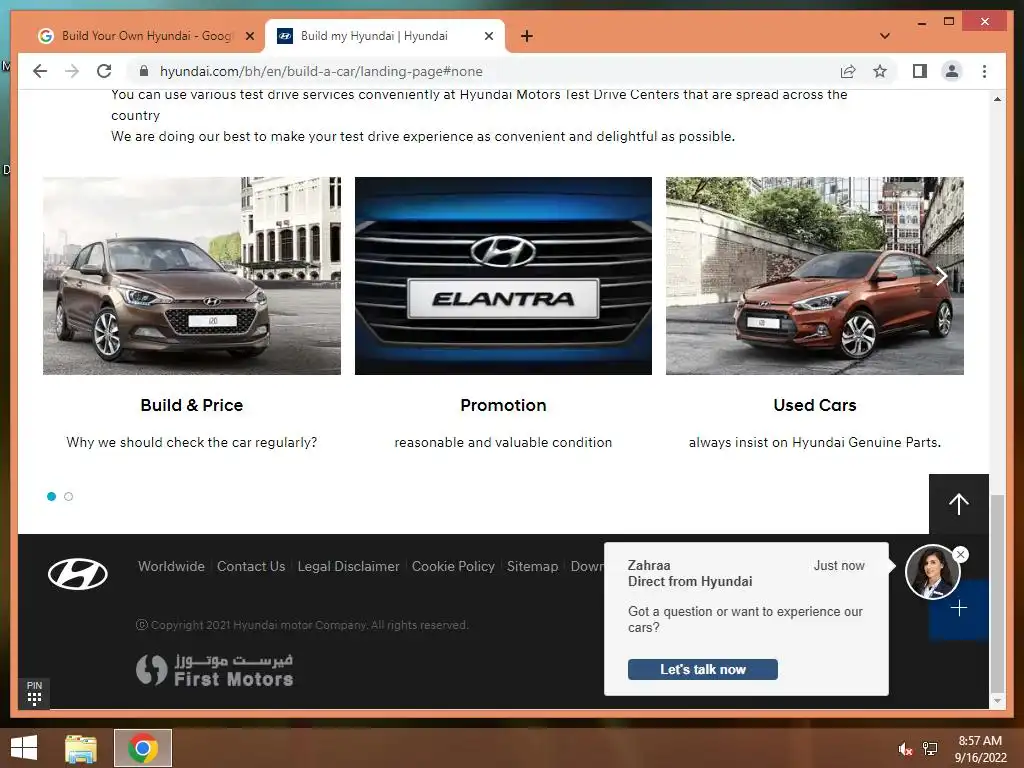Click the scrollbar up arrow

coord(997,99)
